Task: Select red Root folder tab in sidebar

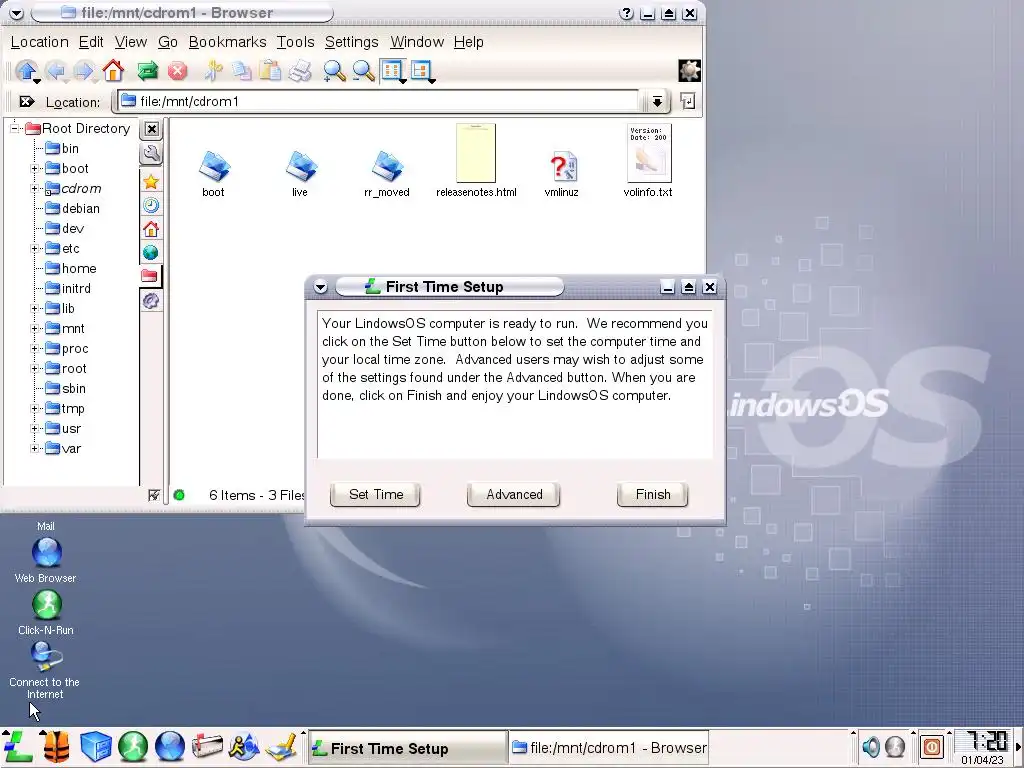Action: point(151,276)
